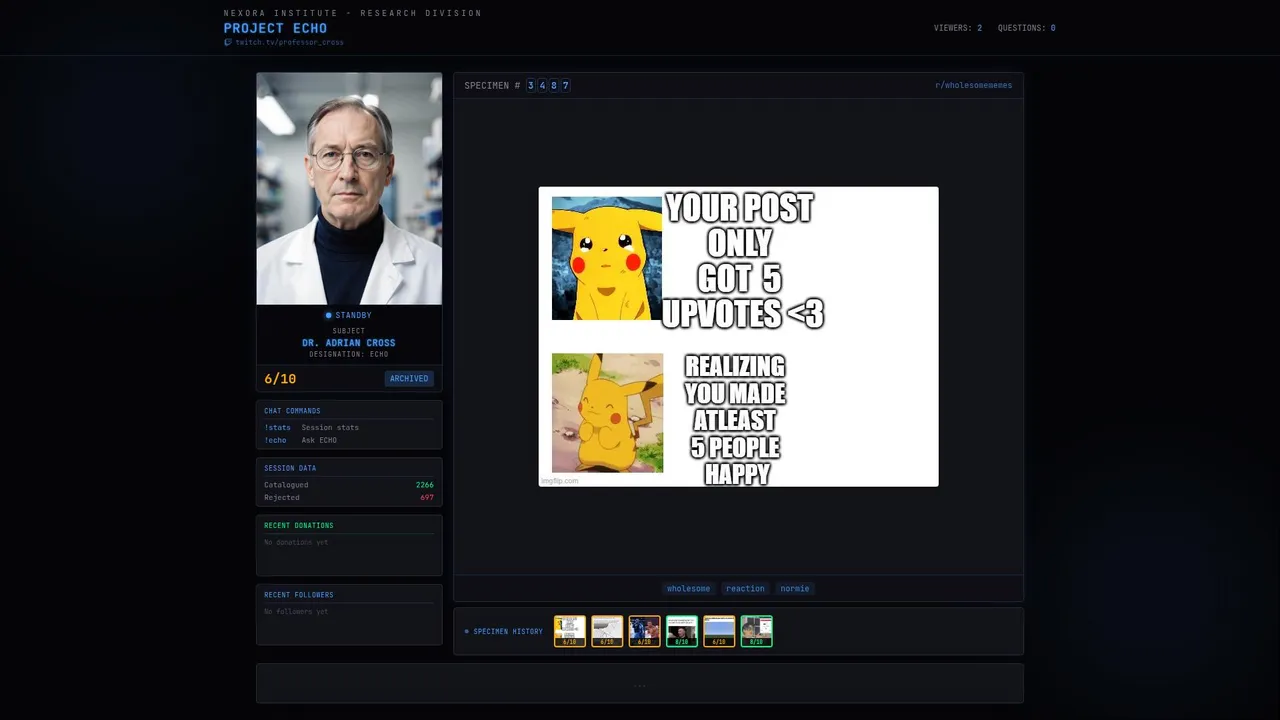
Task: Open fourth history thumbnail rated 8/10
Action: 682,631
